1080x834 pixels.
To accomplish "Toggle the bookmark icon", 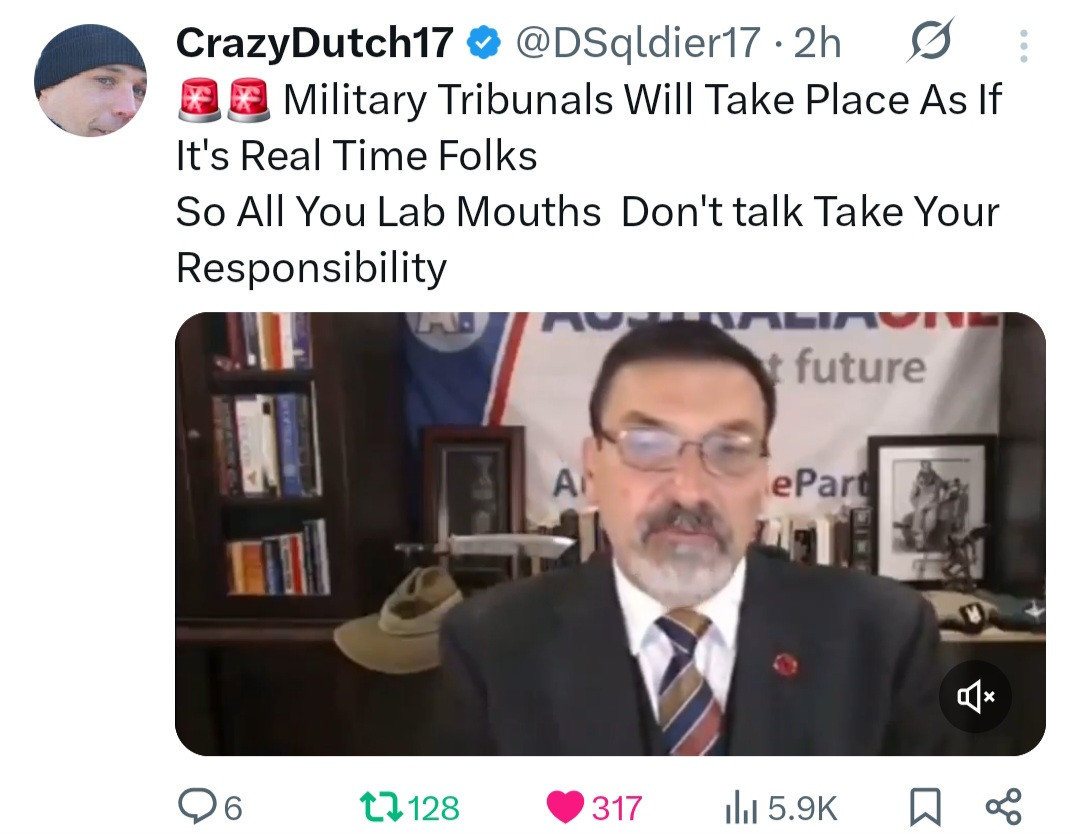I will pos(925,807).
